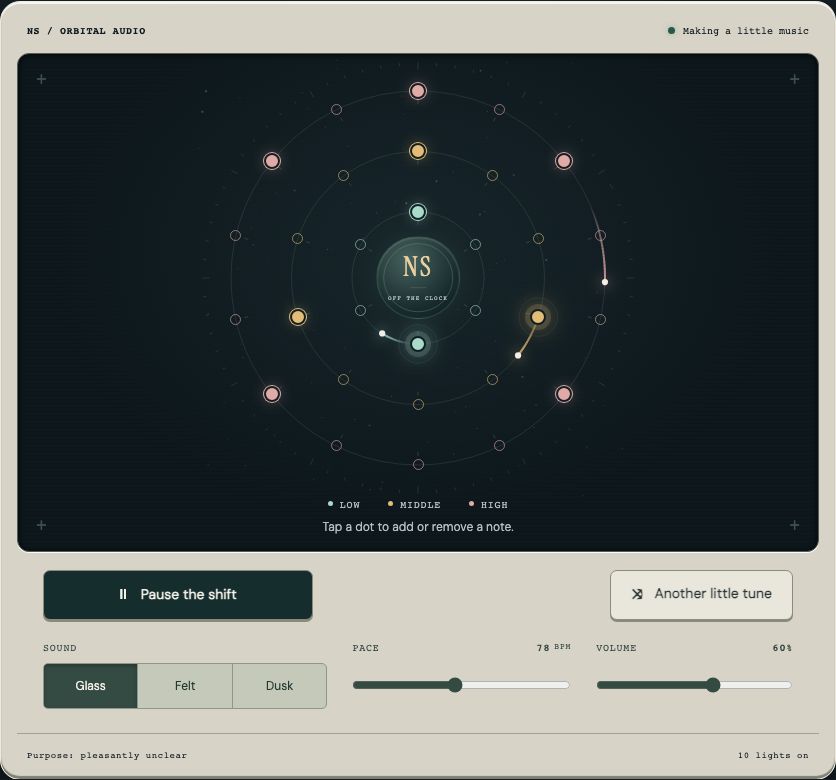Click the '60%' volume value
836x780 pixels.
[x=782, y=648]
